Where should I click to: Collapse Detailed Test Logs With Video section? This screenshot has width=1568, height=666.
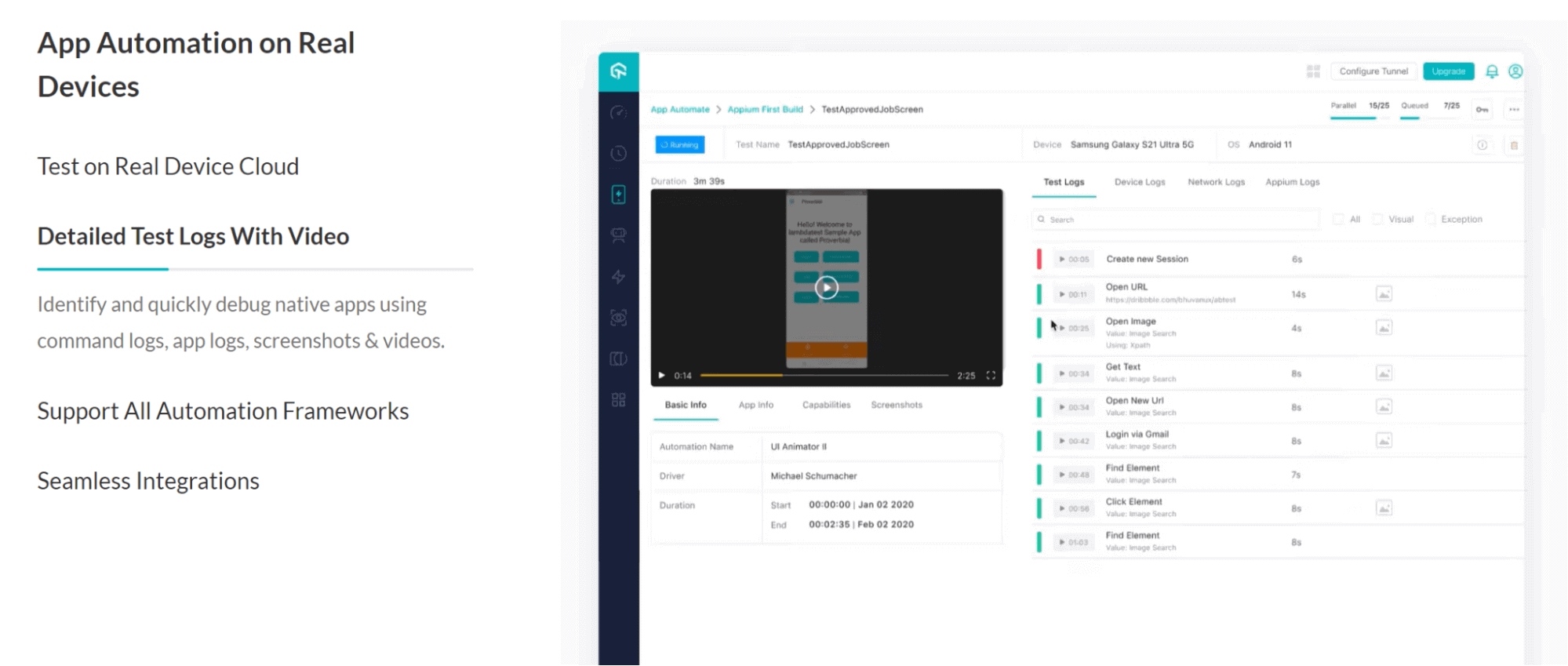click(193, 236)
